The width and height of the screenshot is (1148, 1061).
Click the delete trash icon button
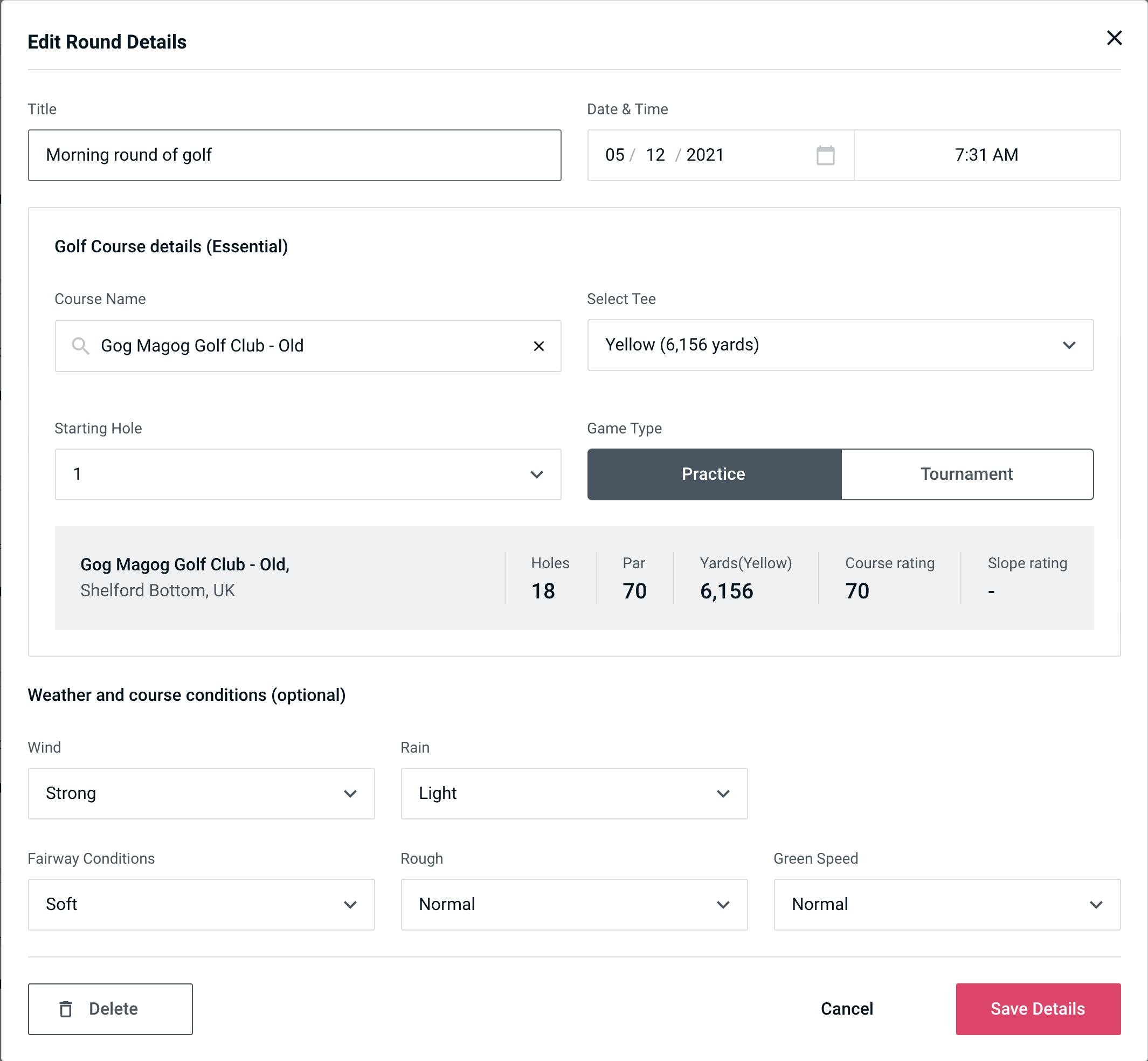coord(67,1008)
